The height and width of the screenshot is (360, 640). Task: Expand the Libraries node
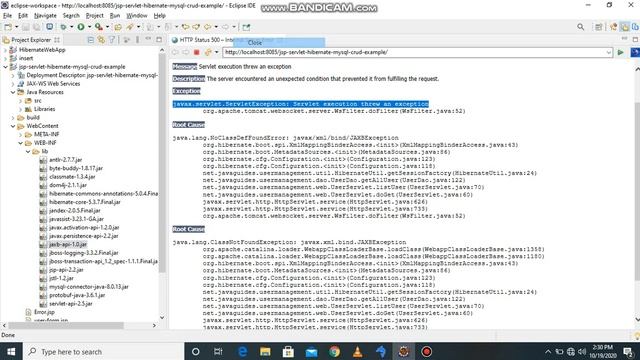pyautogui.click(x=20, y=109)
